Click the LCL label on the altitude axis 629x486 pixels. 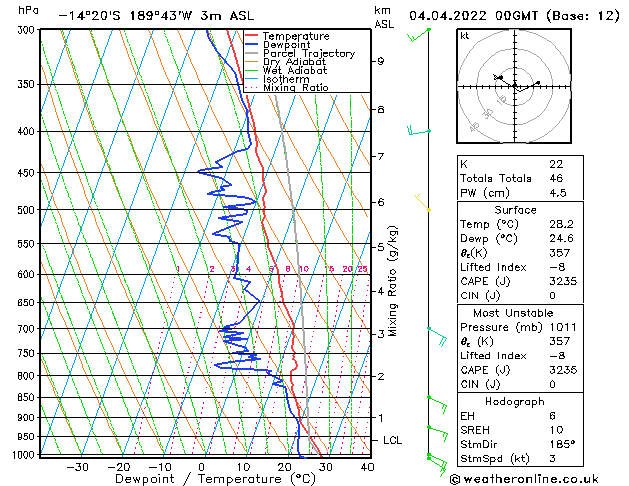(x=394, y=440)
